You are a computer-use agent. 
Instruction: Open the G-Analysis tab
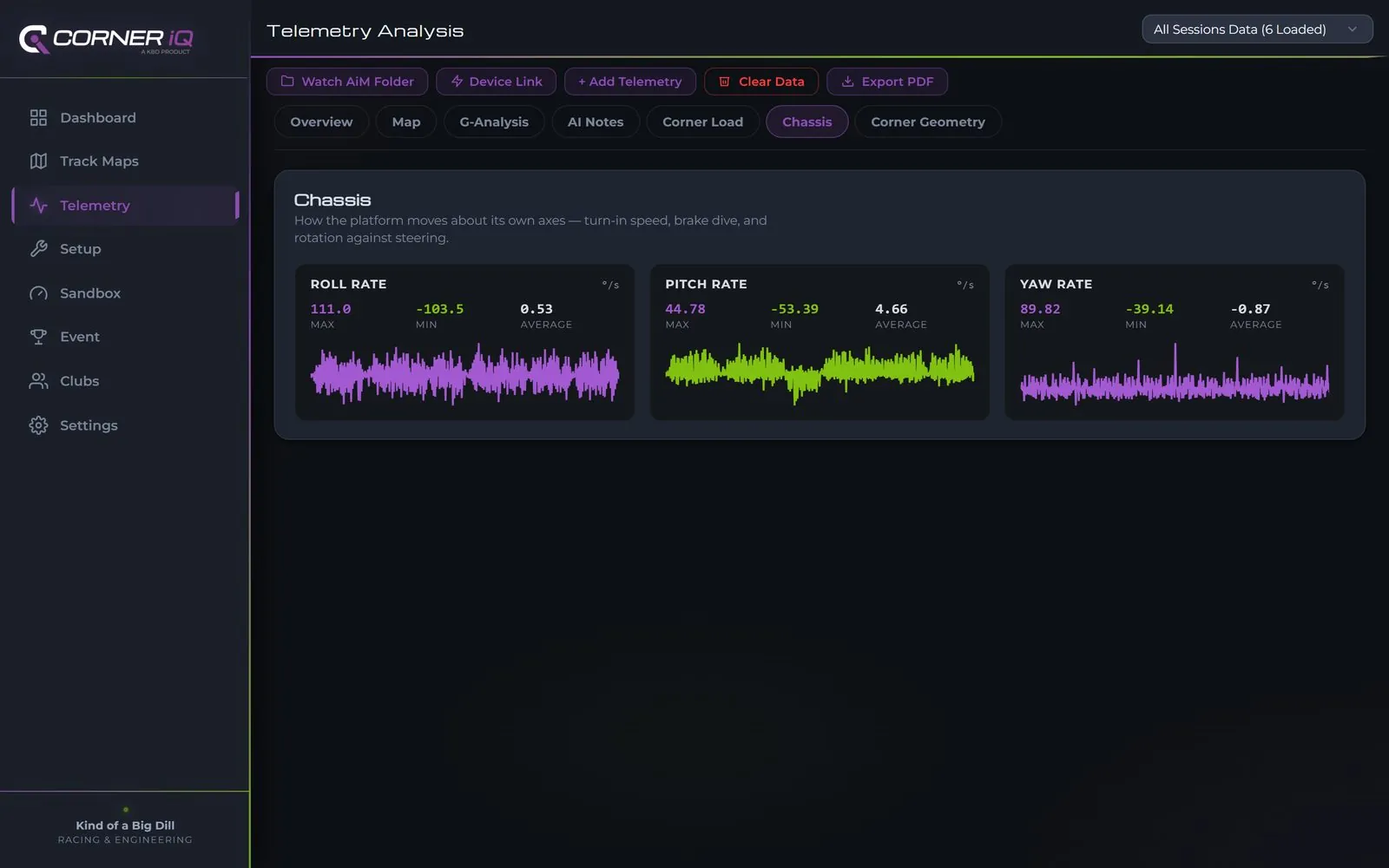tap(494, 122)
